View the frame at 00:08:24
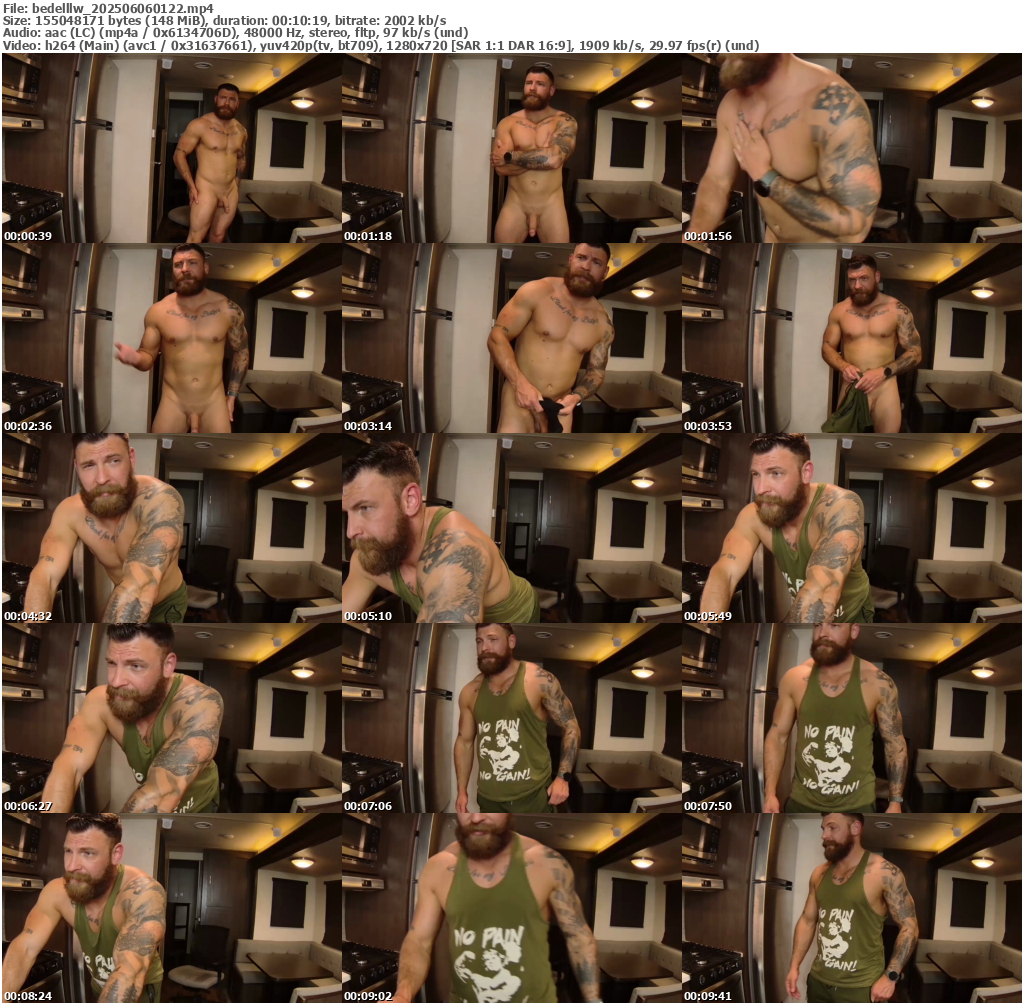 click(x=172, y=908)
